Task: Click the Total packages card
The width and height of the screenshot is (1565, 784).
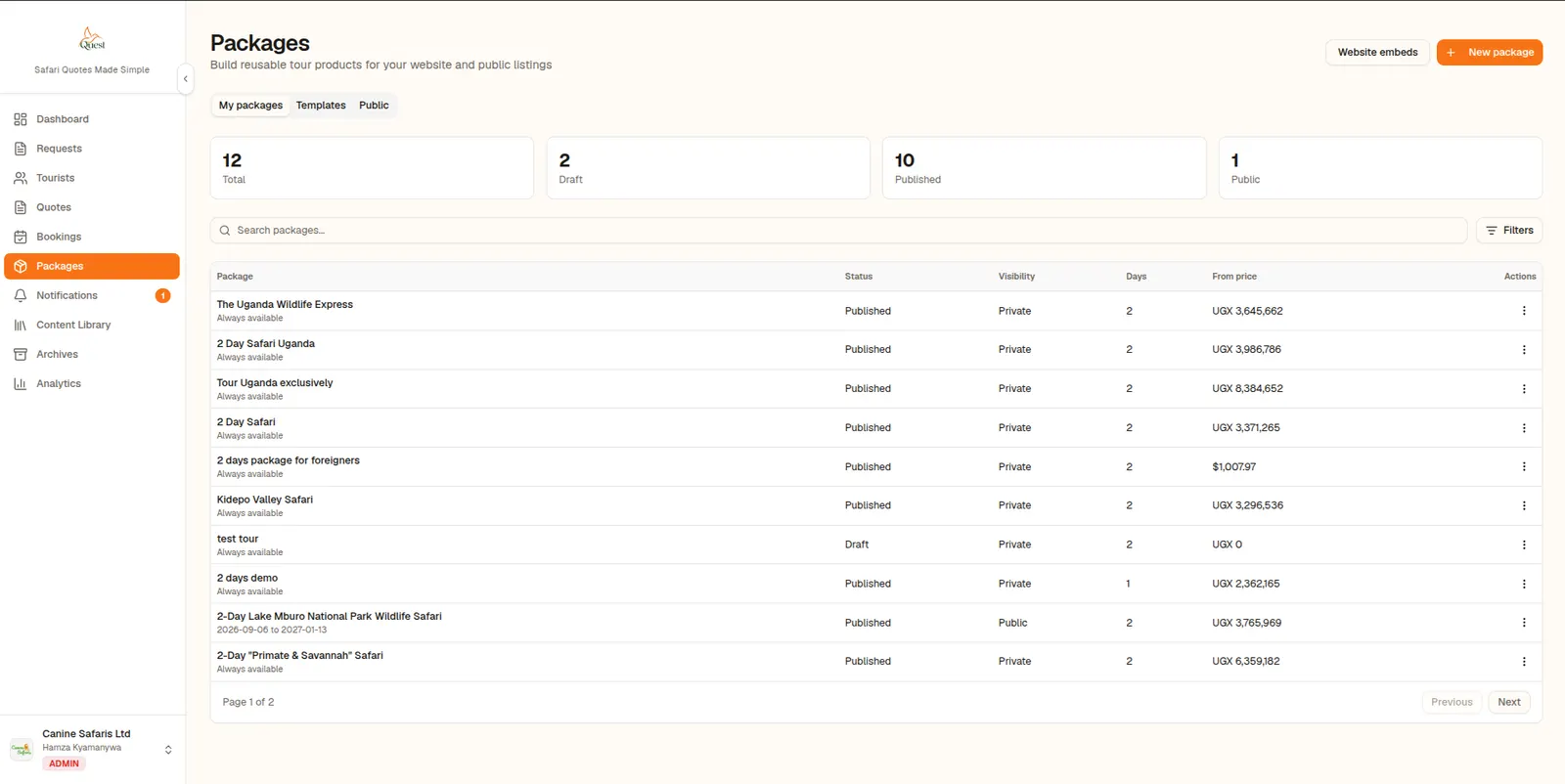Action: (x=372, y=168)
